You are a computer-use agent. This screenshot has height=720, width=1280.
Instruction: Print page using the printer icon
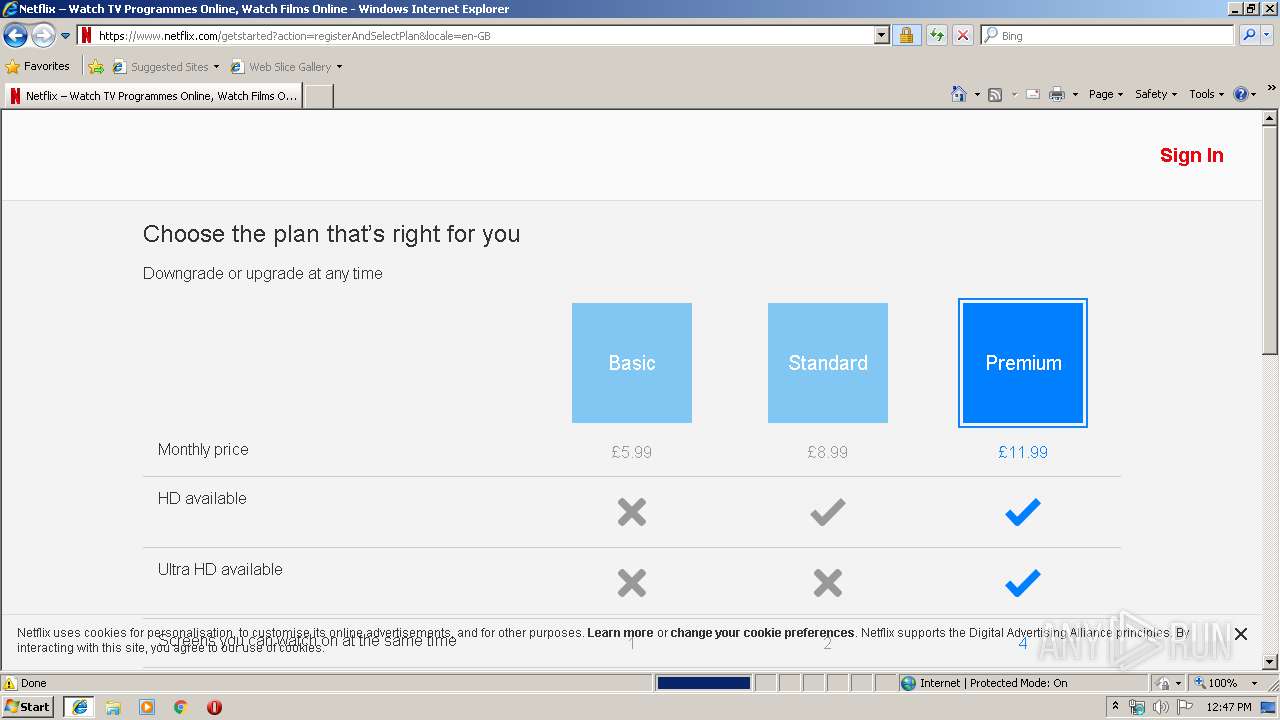point(1057,95)
